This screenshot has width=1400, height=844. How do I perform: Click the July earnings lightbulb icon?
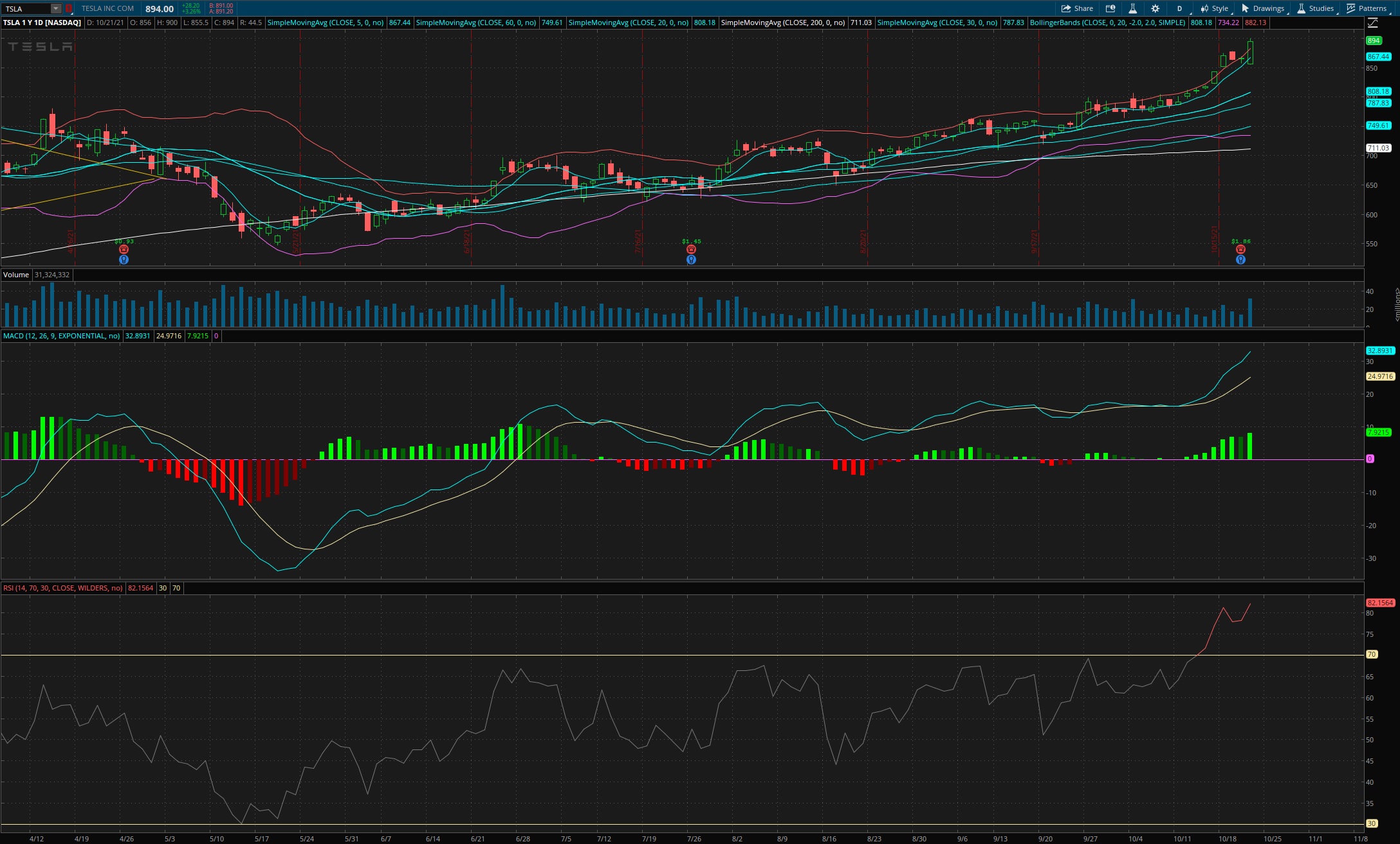(x=691, y=260)
